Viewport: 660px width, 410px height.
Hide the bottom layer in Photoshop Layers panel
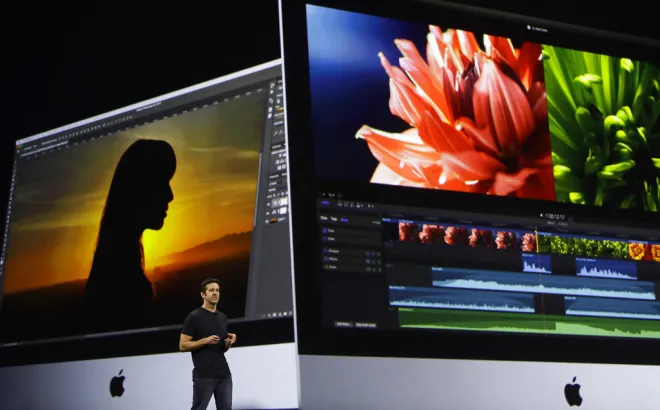(x=267, y=221)
